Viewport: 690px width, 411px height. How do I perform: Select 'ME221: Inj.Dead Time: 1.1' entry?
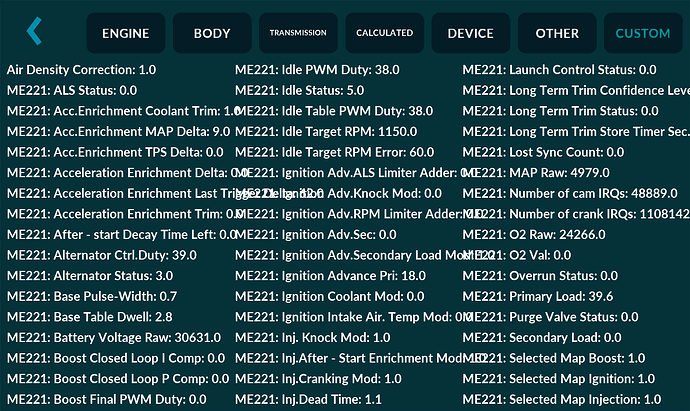click(x=308, y=400)
